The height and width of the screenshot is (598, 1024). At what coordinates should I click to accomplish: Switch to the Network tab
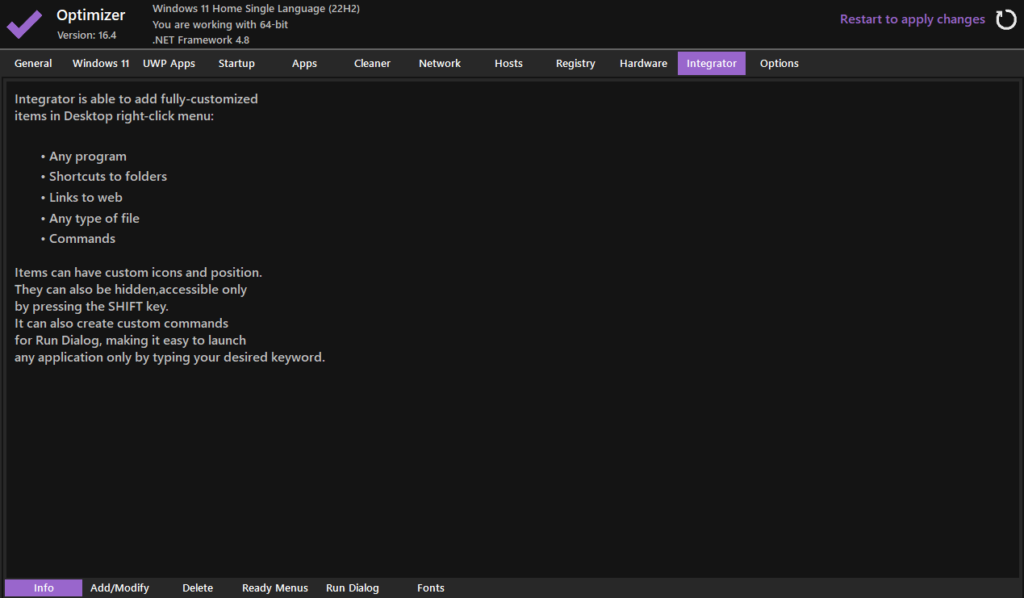[440, 63]
